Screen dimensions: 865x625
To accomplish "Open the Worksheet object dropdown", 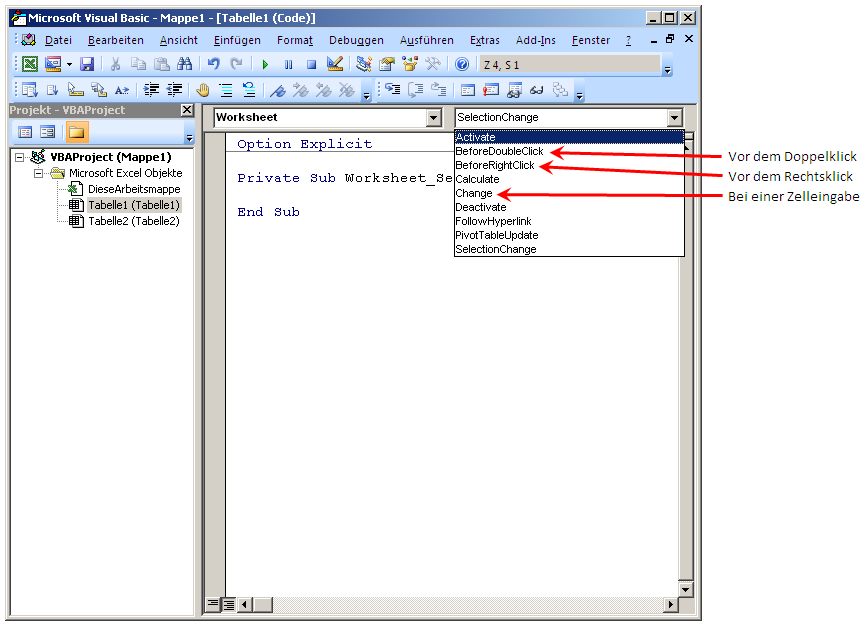I will coord(434,117).
